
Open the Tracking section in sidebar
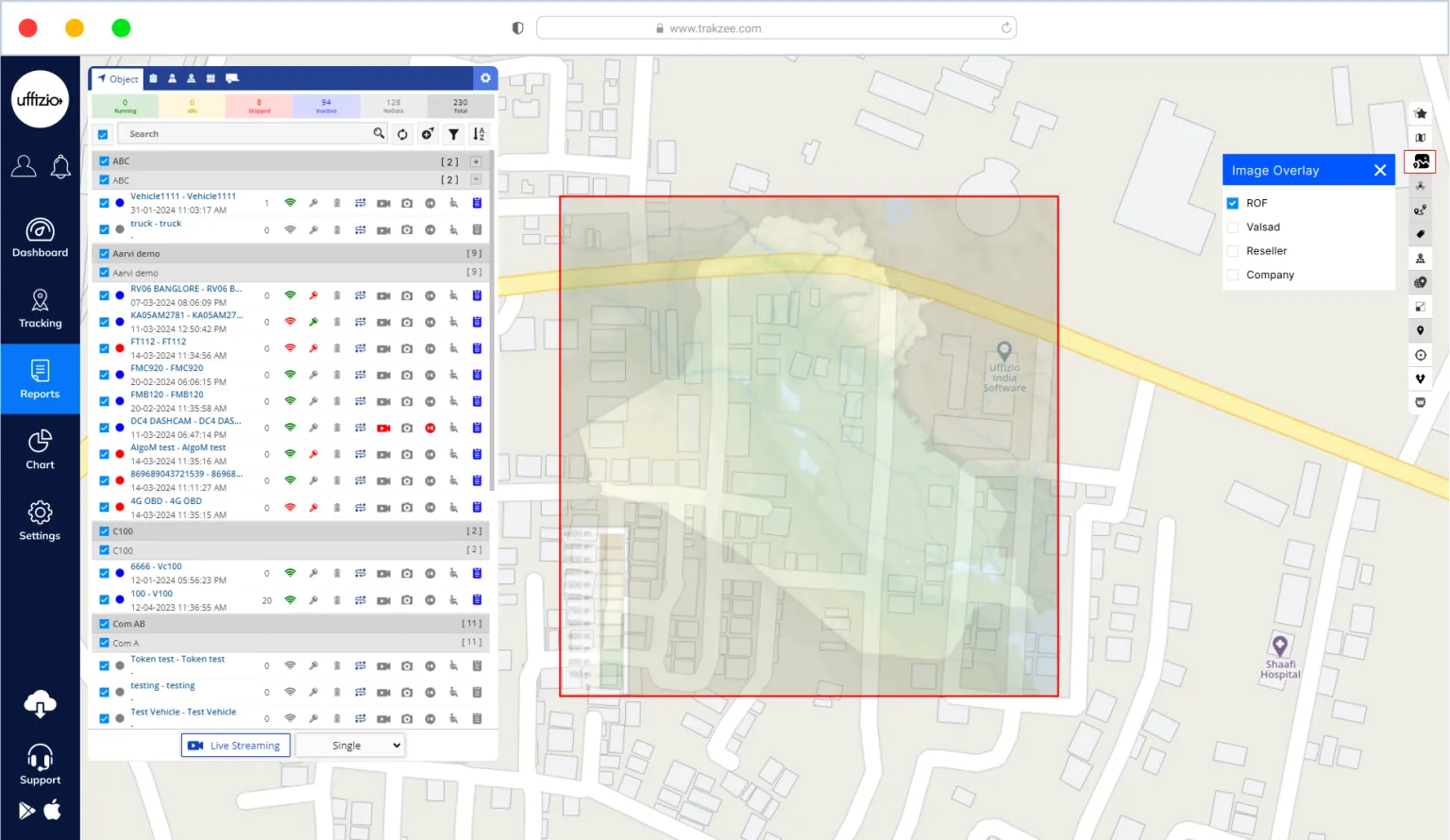(x=40, y=309)
